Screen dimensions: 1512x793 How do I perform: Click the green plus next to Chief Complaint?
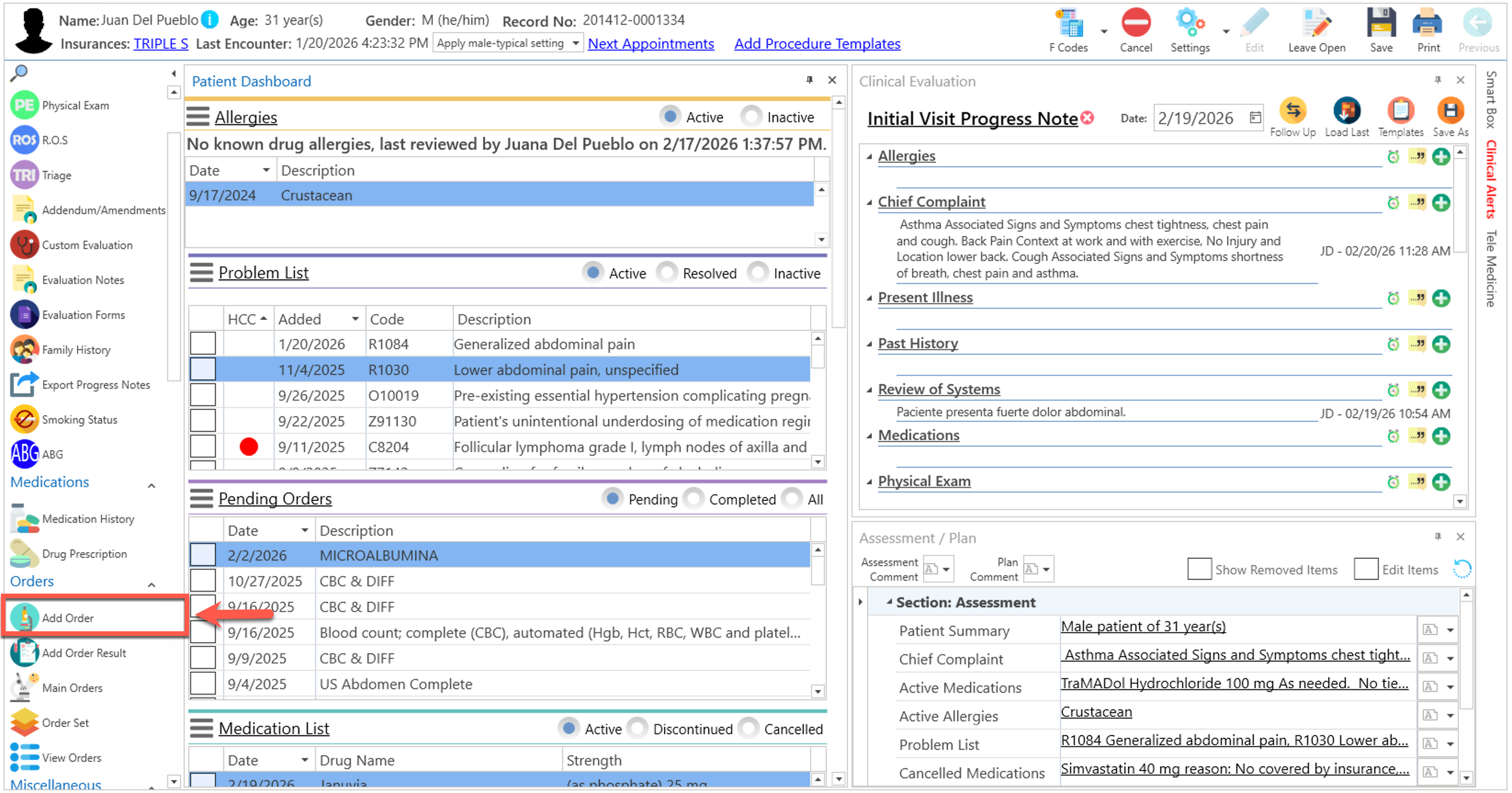point(1440,203)
